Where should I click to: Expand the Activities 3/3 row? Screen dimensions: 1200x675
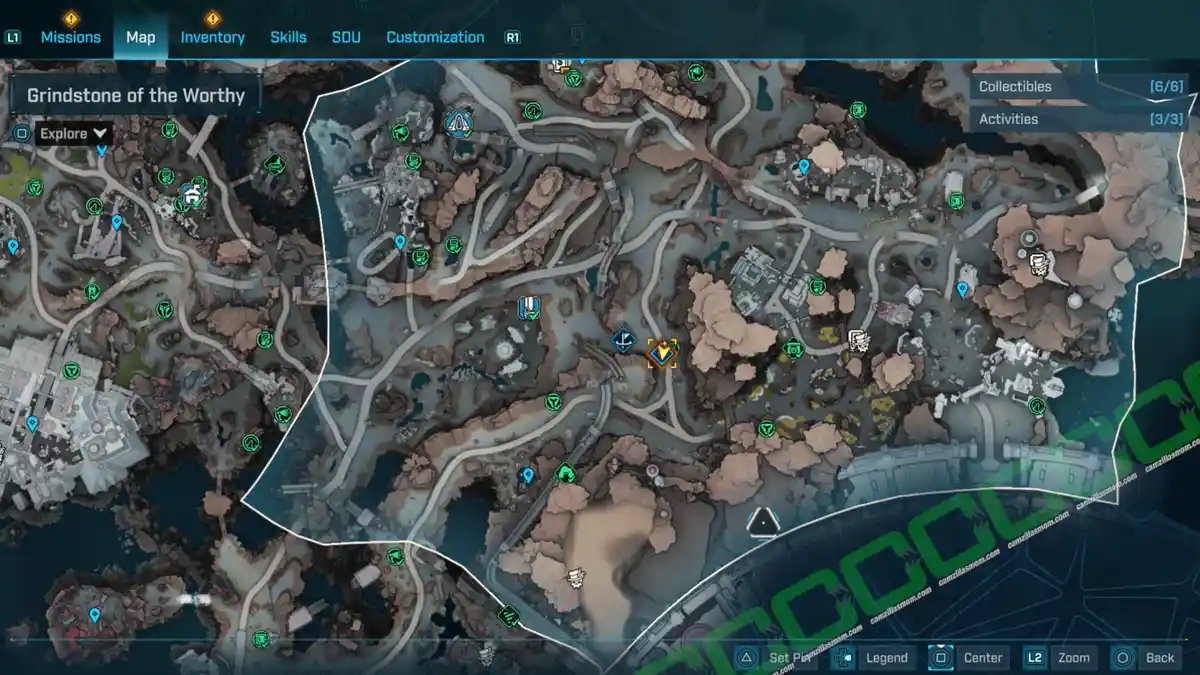pyautogui.click(x=1080, y=119)
